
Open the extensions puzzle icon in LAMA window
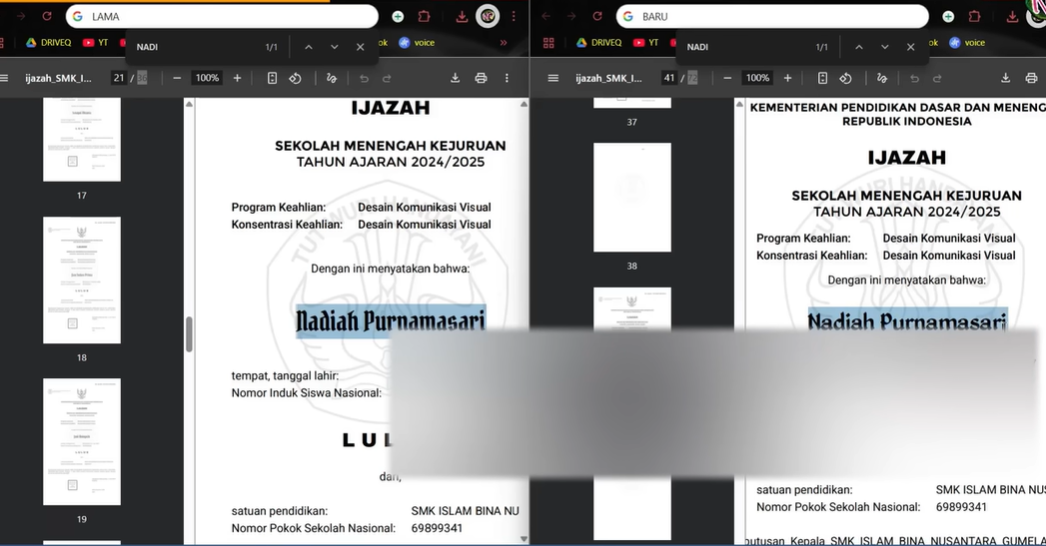tap(424, 17)
